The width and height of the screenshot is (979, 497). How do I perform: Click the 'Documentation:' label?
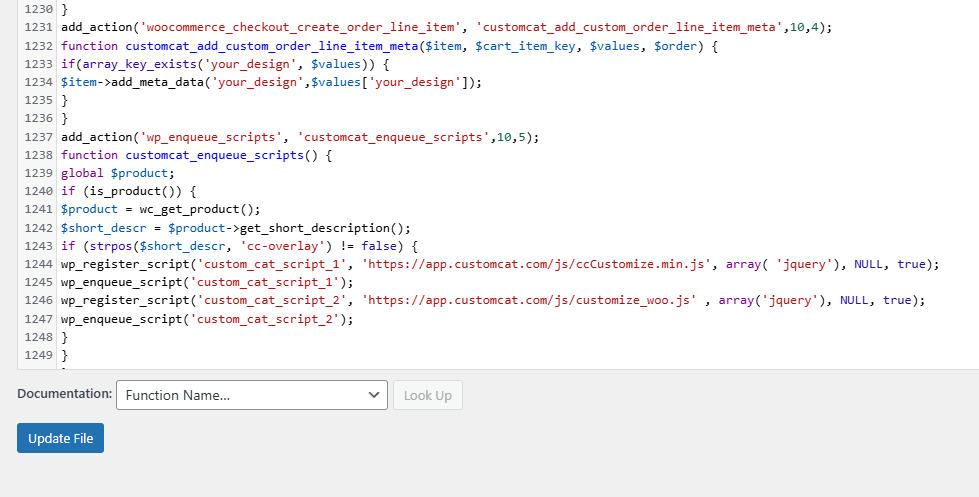[x=65, y=394]
